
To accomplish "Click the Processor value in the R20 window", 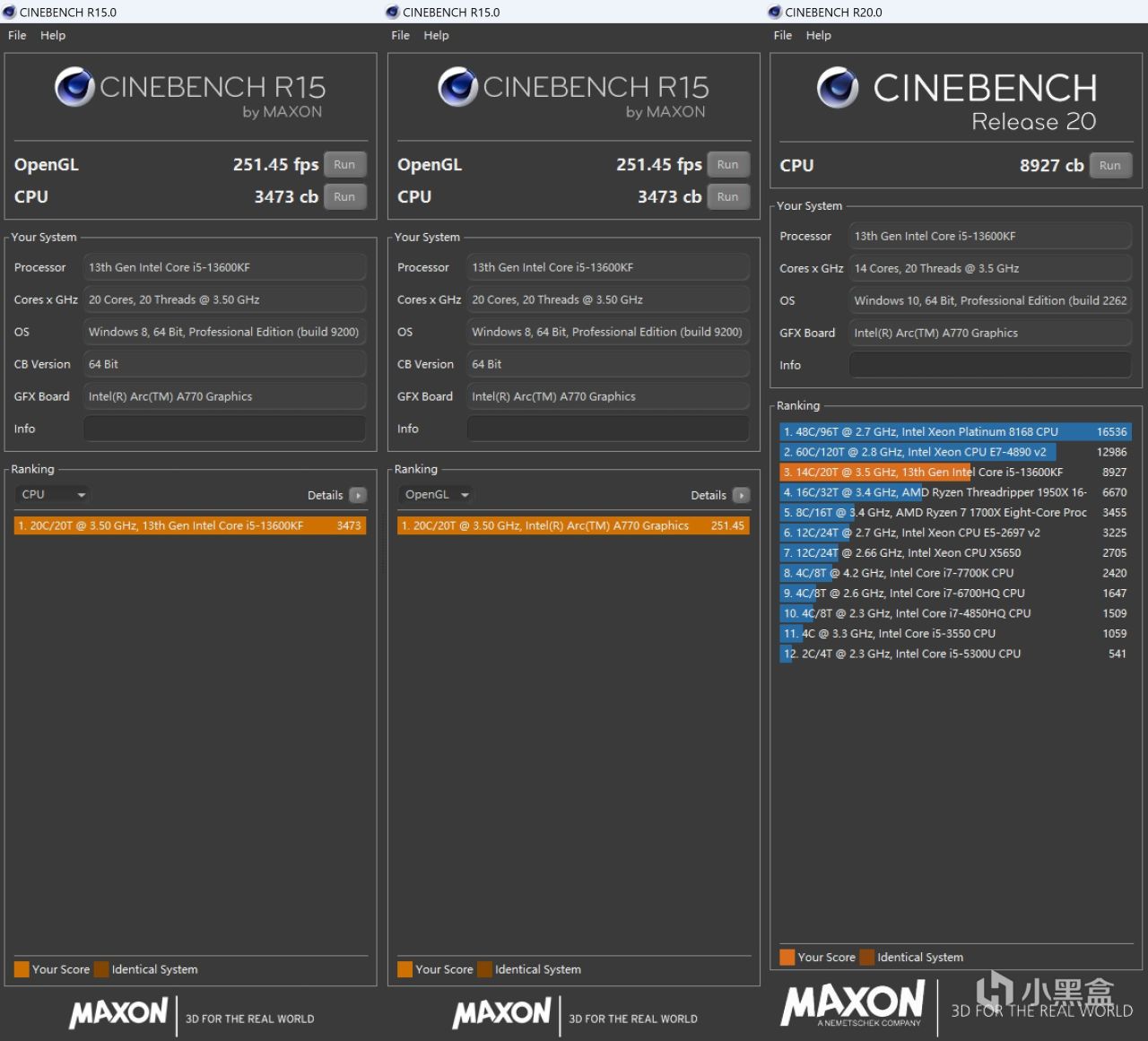I will 990,236.
